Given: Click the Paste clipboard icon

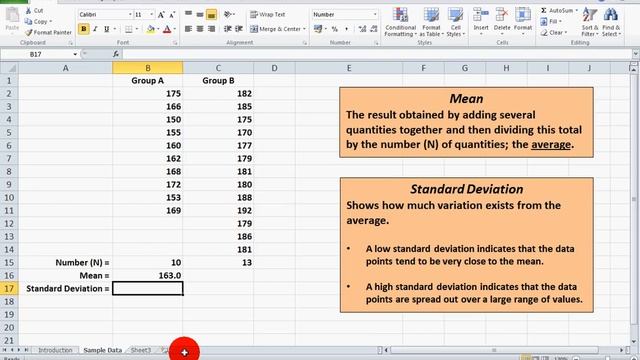Looking at the screenshot, I should click(12, 15).
